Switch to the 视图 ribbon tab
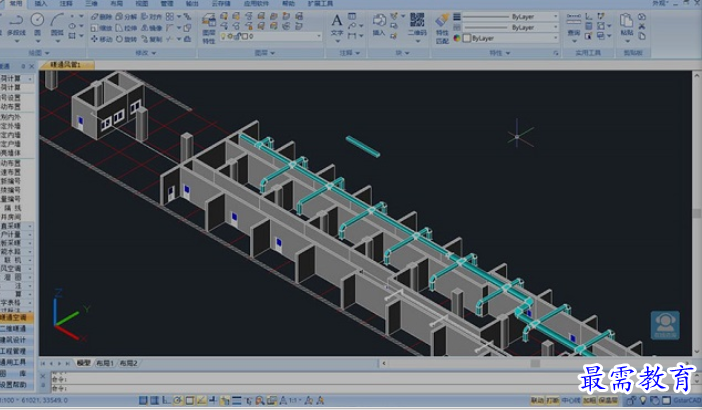The height and width of the screenshot is (410, 702). (x=142, y=4)
